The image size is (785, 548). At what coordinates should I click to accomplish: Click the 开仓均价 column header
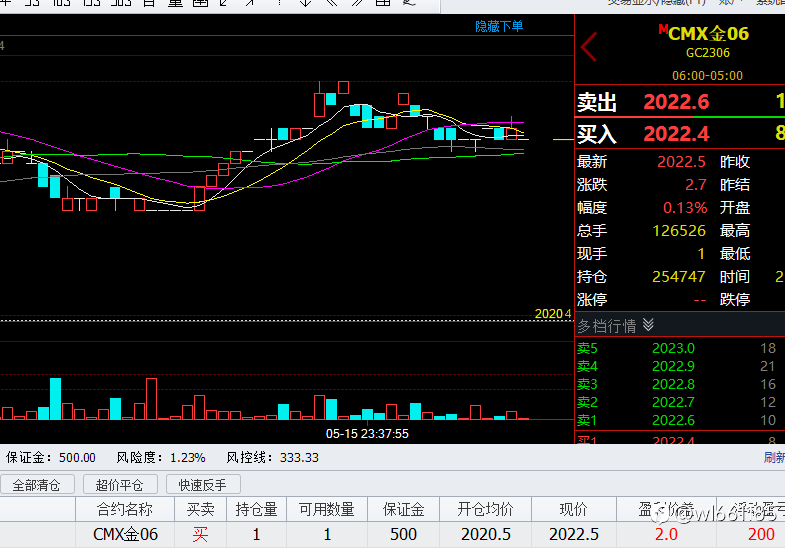pyautogui.click(x=486, y=509)
